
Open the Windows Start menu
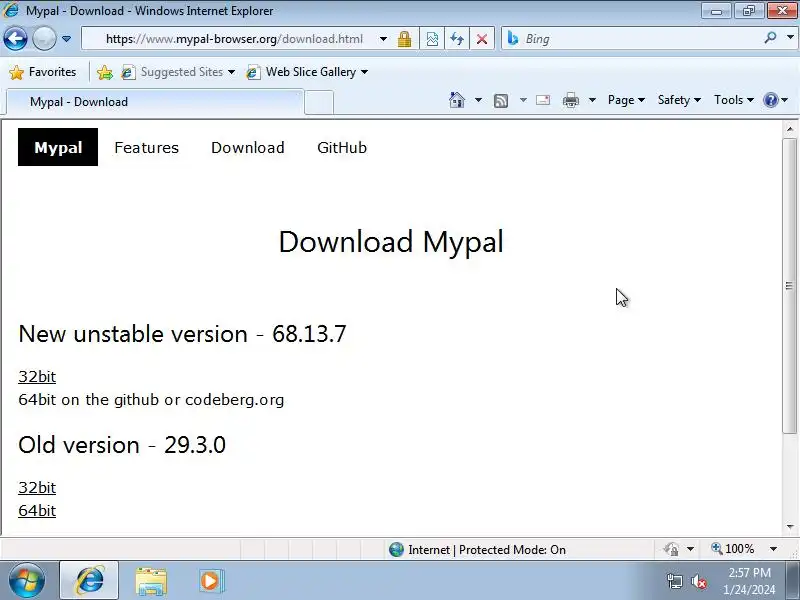[x=27, y=581]
